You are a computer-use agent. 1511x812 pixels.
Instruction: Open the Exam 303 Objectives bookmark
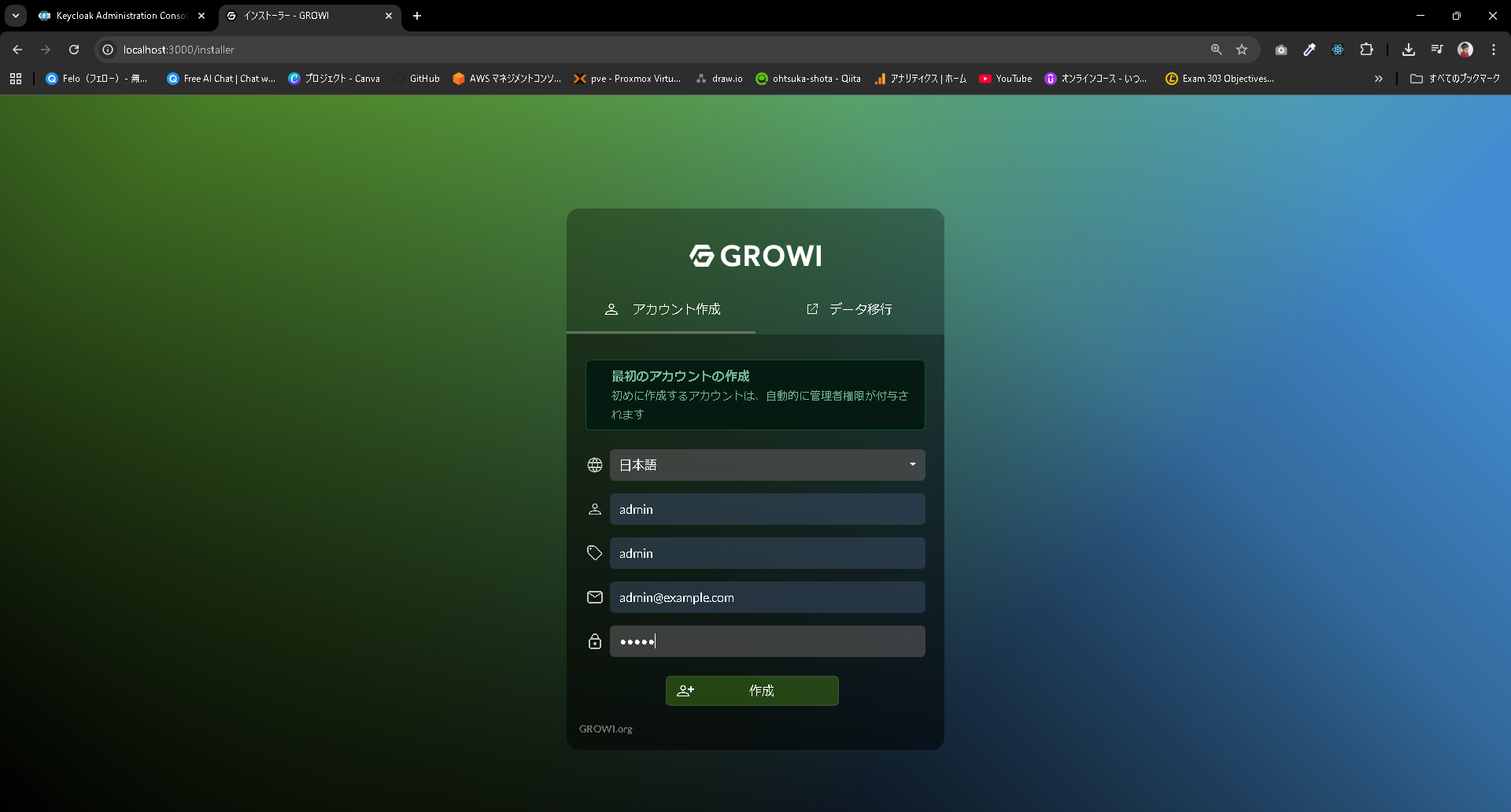click(x=1220, y=79)
